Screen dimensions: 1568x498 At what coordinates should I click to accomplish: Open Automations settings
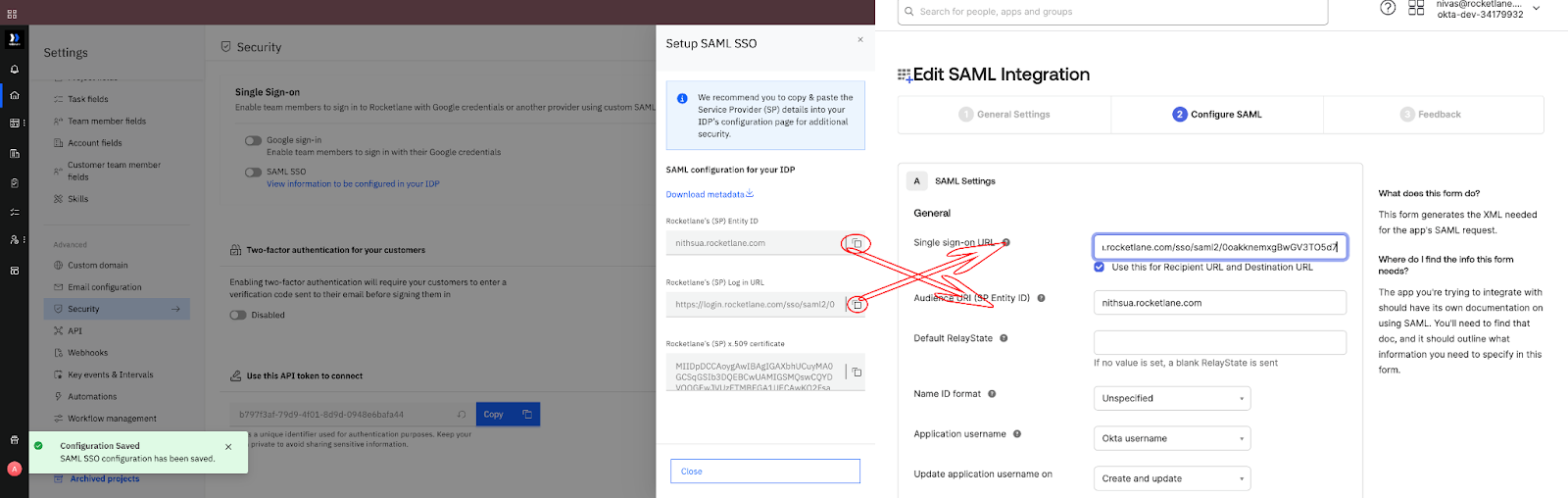coord(92,397)
